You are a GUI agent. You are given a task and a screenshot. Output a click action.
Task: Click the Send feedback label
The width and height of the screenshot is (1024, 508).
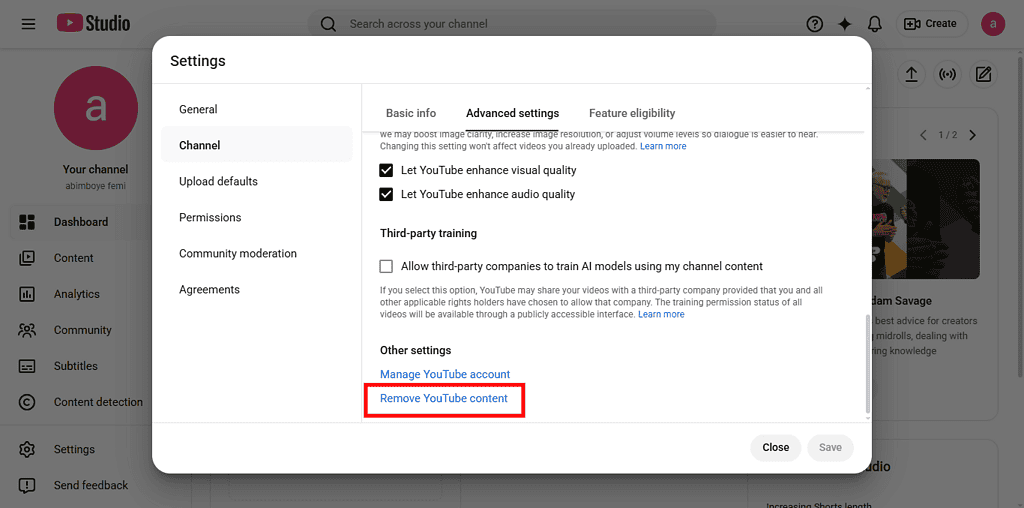tap(91, 485)
